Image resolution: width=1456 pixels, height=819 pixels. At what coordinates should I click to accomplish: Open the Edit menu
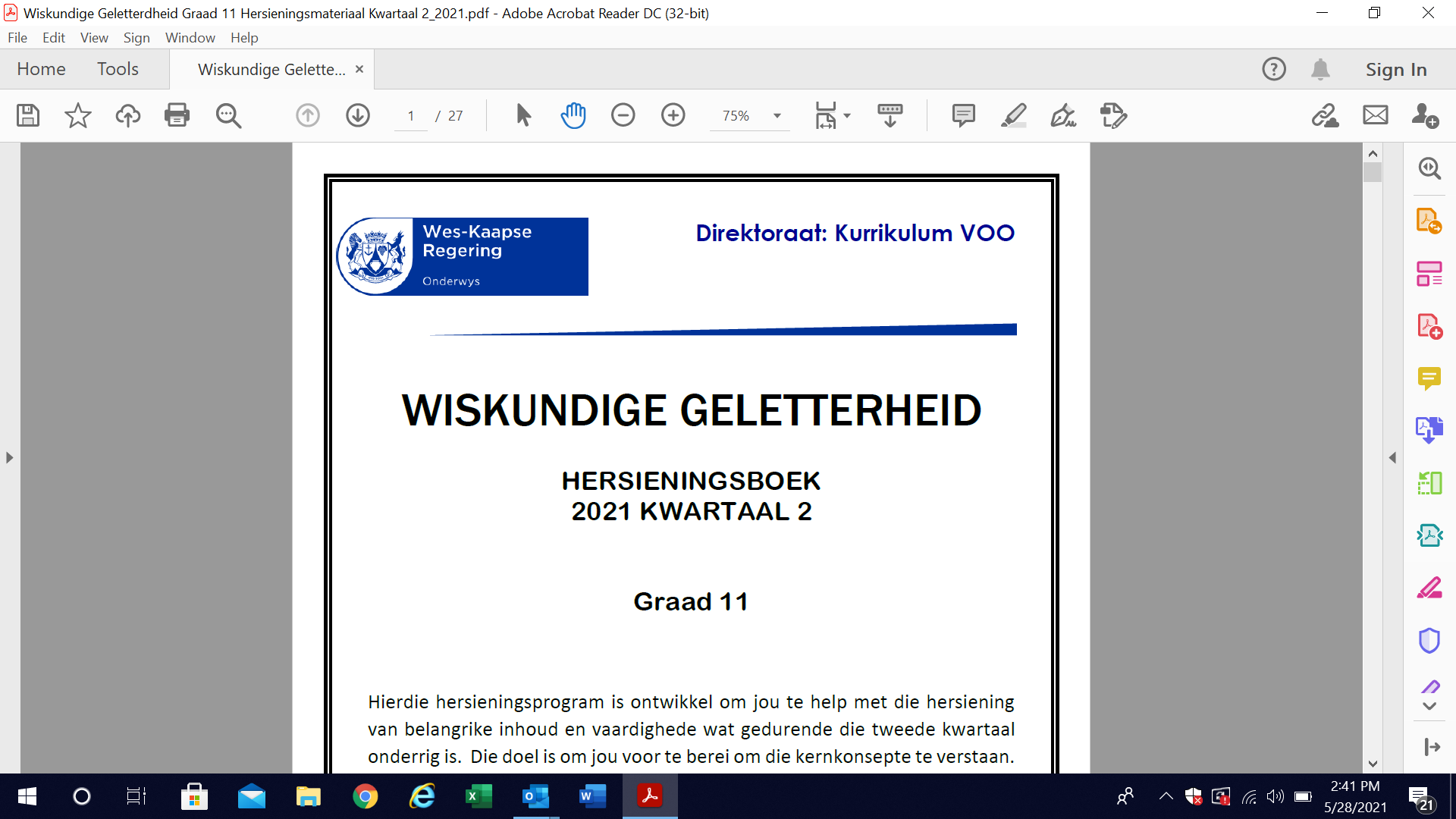tap(53, 37)
